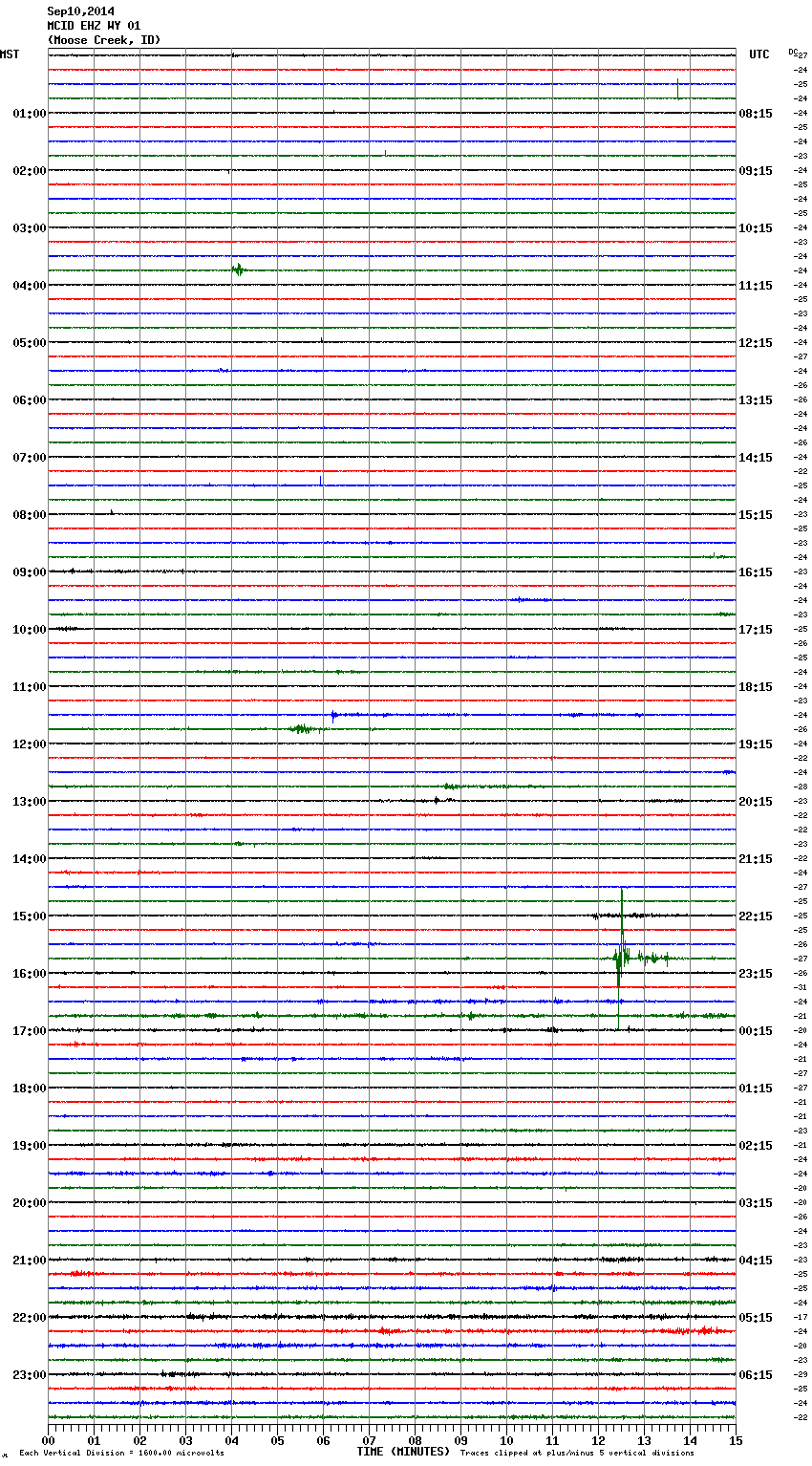Click the 09:00 MST hour label
Viewport: 812px width, 1466px height.
click(29, 572)
